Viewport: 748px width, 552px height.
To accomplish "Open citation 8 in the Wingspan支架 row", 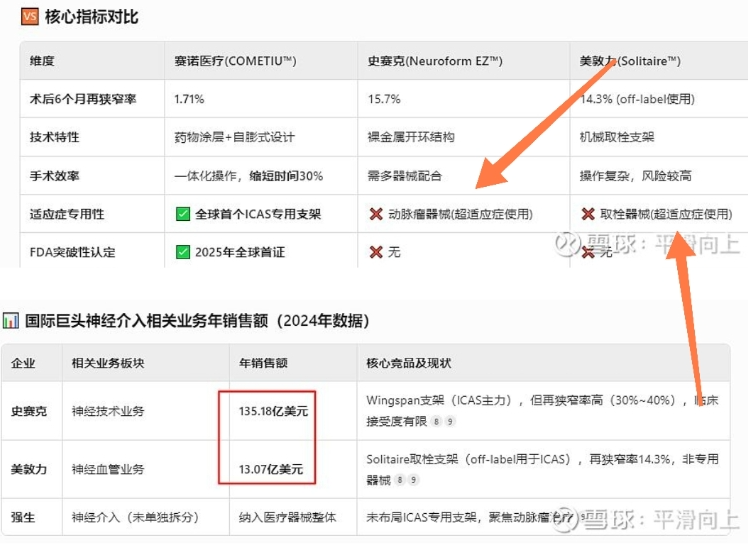I will 436,421.
